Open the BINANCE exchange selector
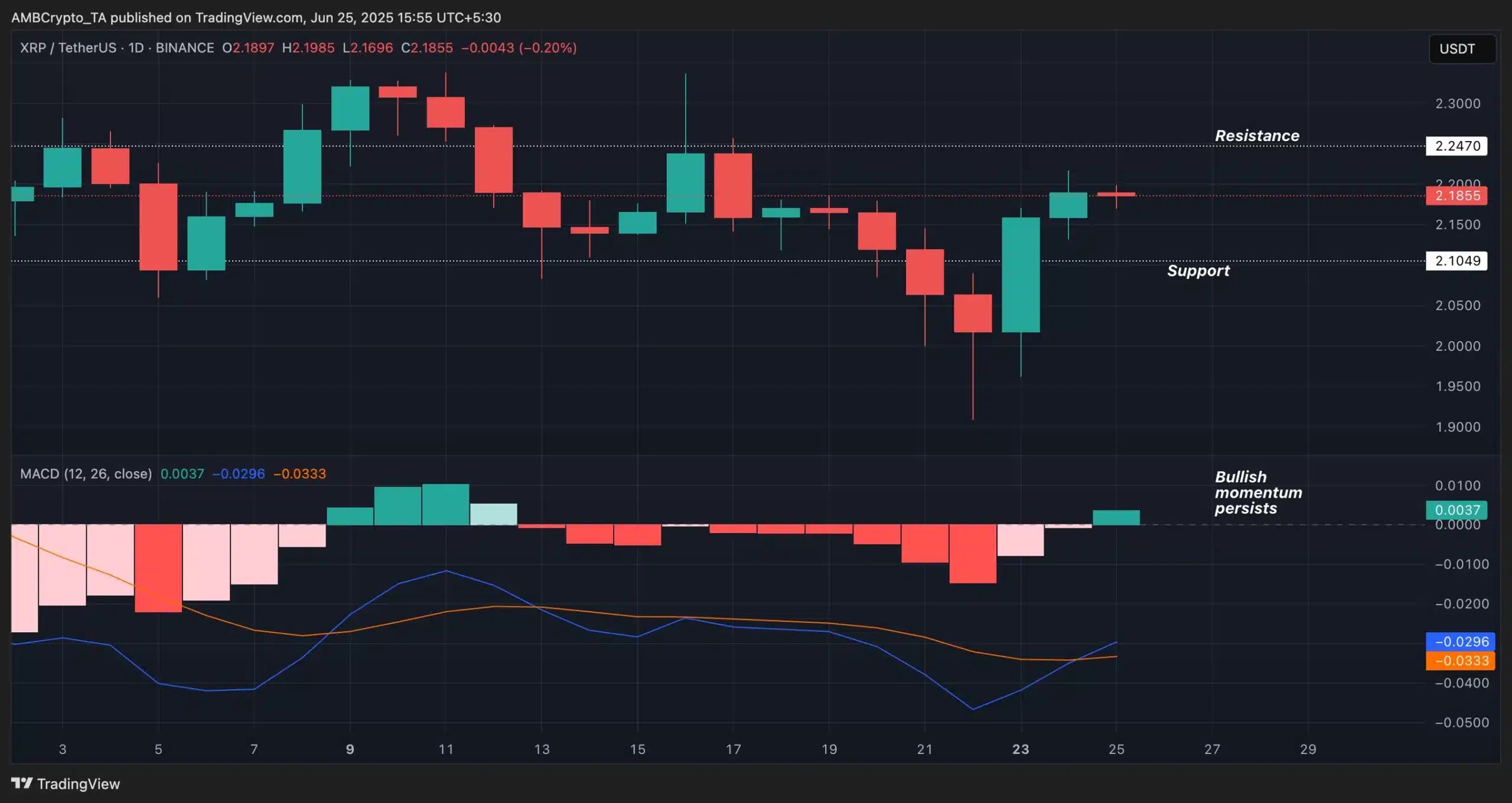The height and width of the screenshot is (803, 1512). pyautogui.click(x=185, y=48)
